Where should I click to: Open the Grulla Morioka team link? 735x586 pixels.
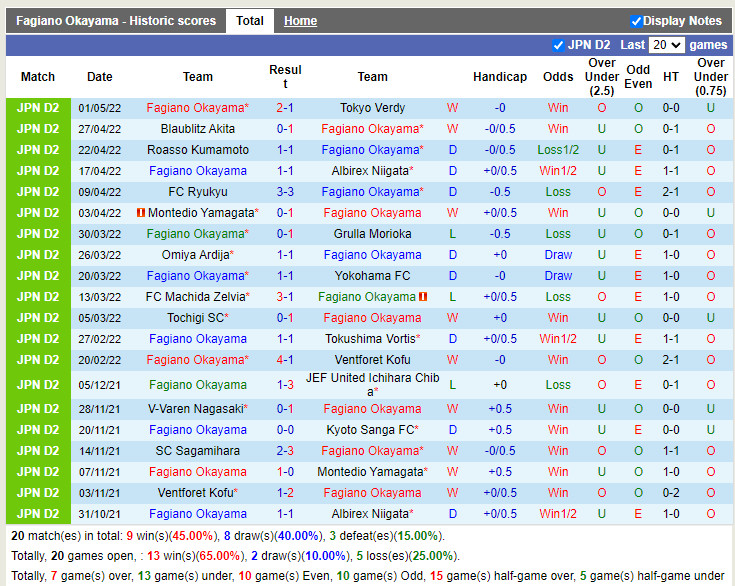tap(372, 234)
